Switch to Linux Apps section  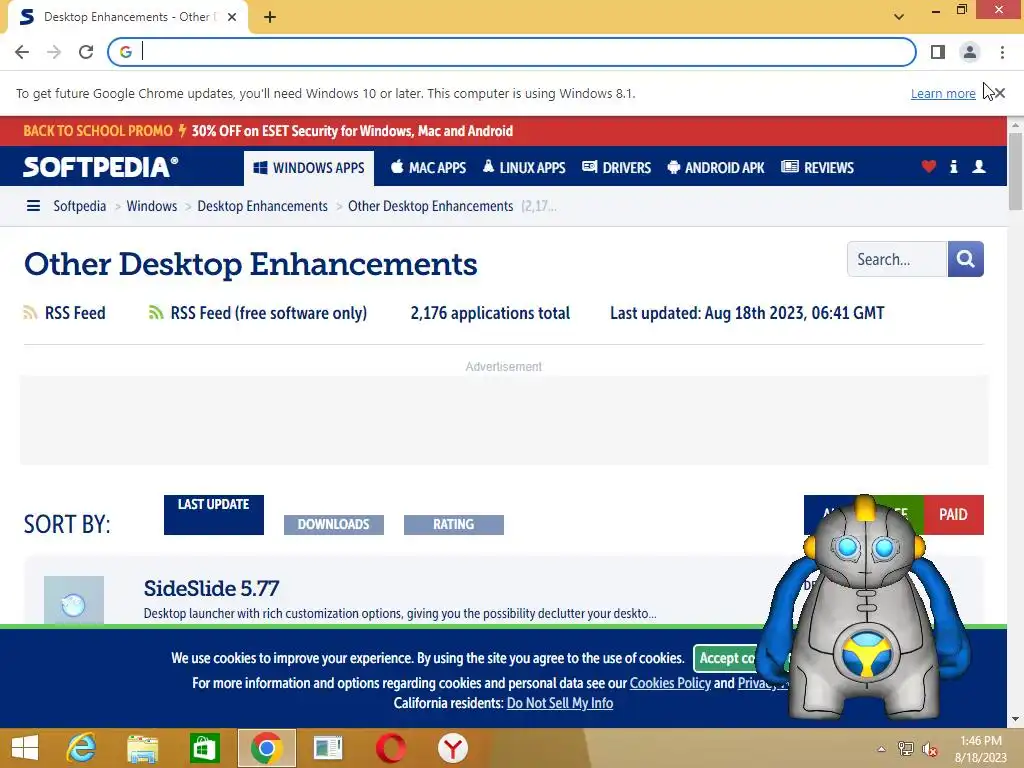pos(524,168)
